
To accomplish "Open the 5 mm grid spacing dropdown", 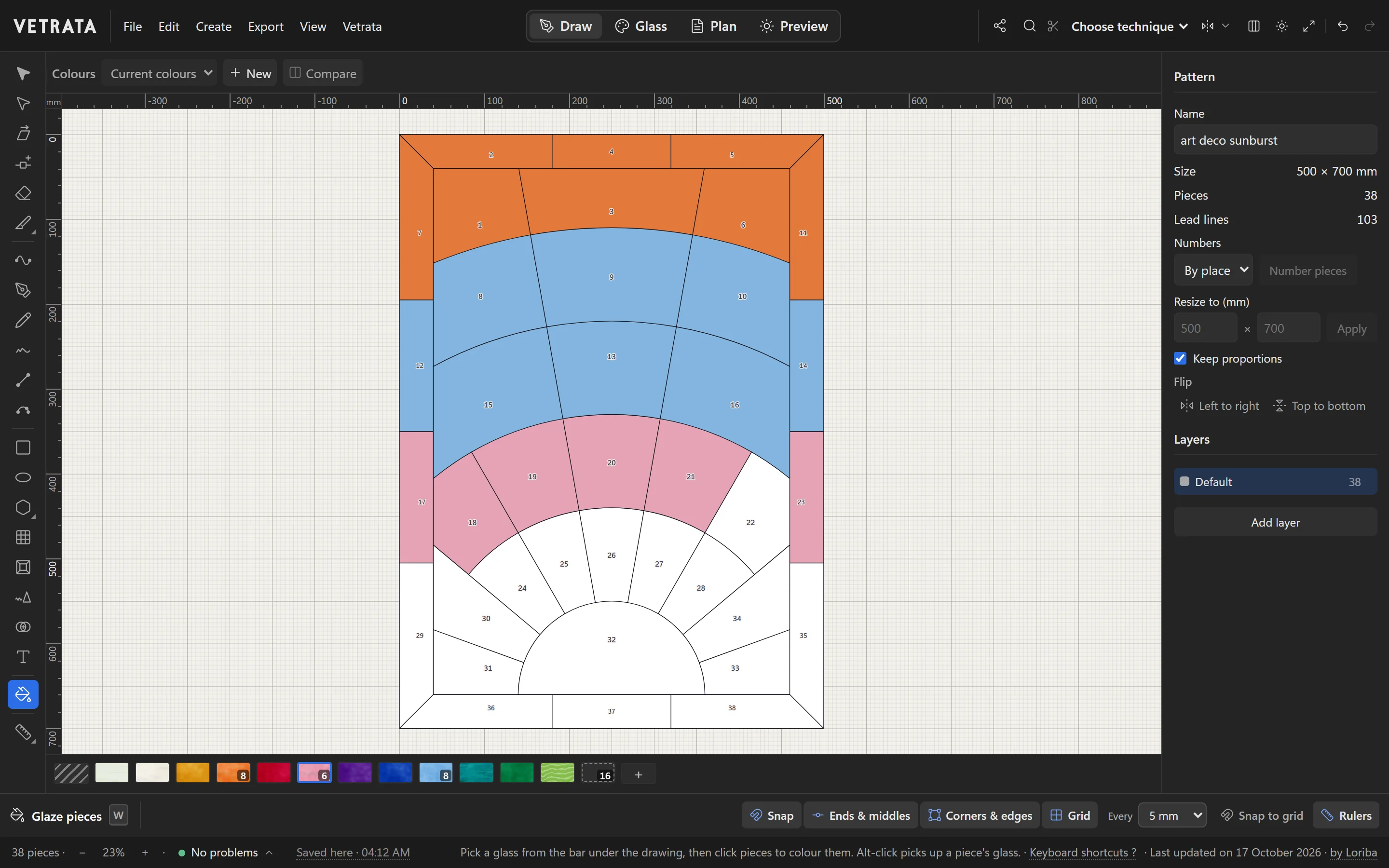I will (1172, 815).
